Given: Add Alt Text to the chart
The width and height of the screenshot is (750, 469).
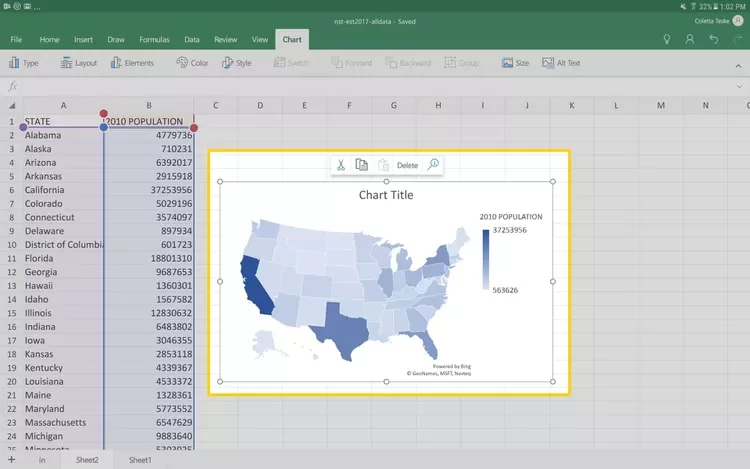Looking at the screenshot, I should coord(561,63).
